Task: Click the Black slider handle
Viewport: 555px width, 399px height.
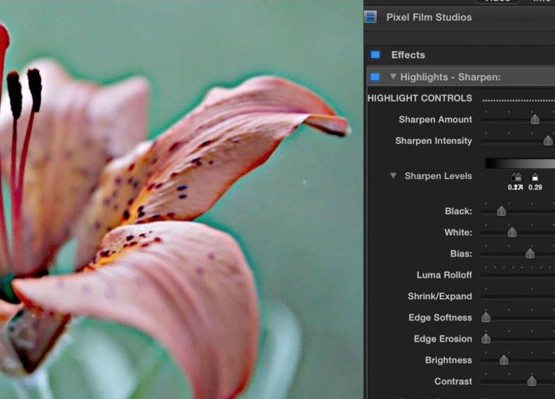Action: click(501, 211)
